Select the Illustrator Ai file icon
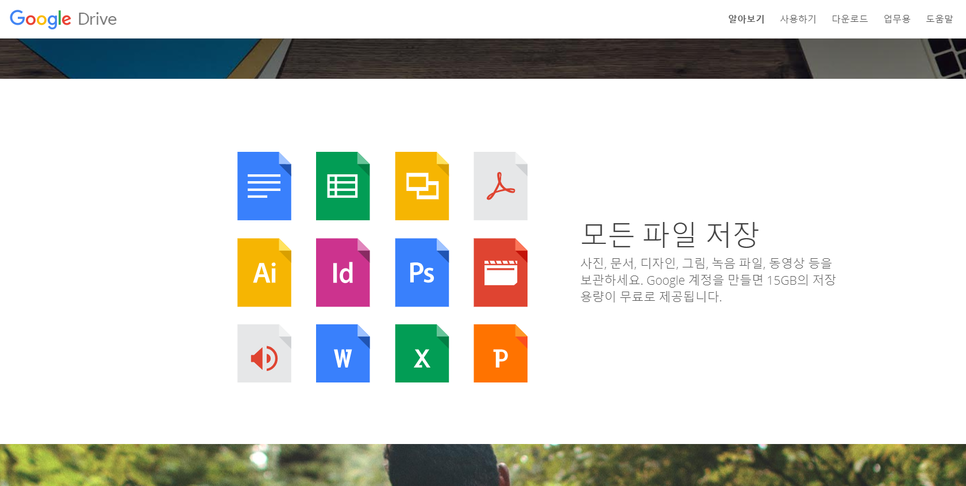The width and height of the screenshot is (966, 486). click(x=264, y=272)
